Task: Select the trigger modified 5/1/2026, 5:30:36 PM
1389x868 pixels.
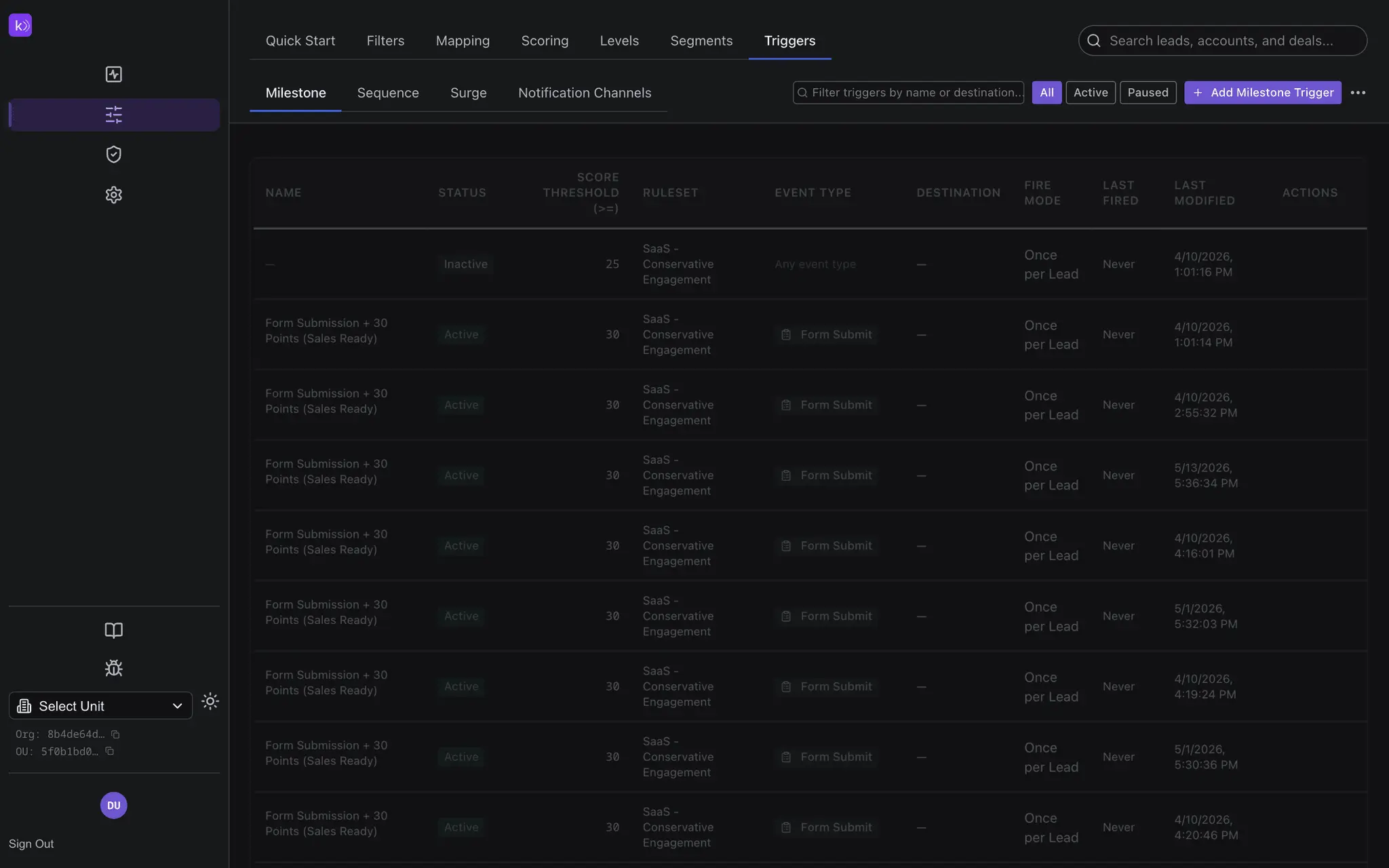Action: [x=810, y=757]
